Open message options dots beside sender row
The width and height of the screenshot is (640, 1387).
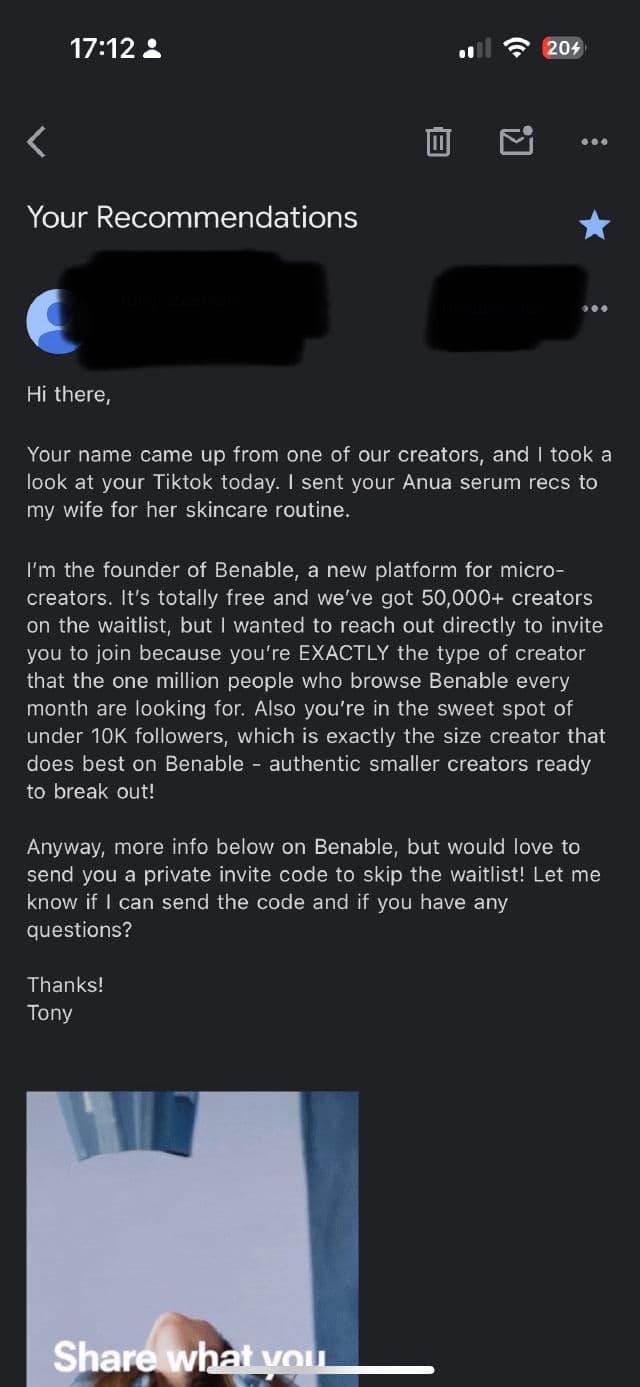click(x=595, y=308)
